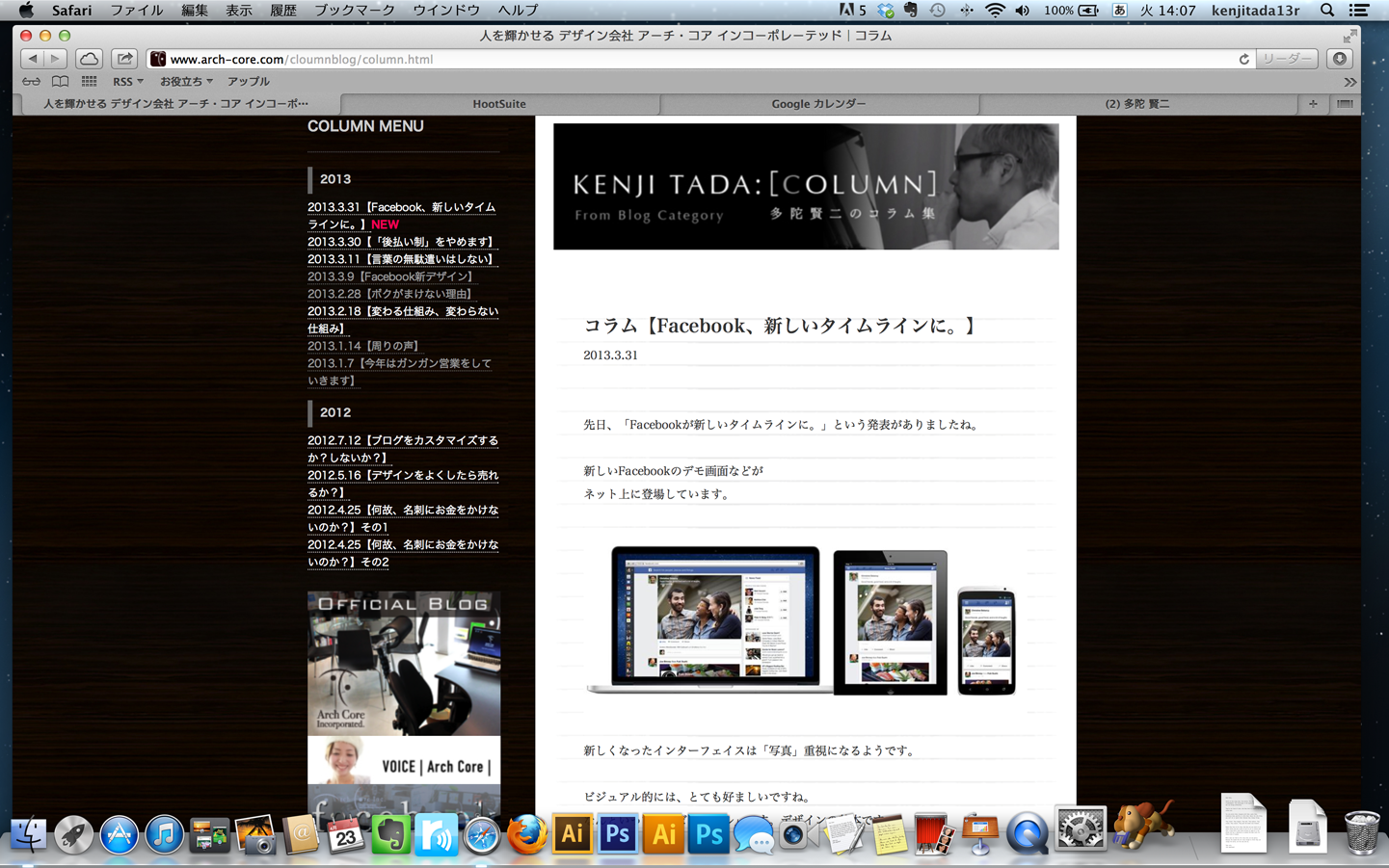
Task: Open 2013.3.30 後払い制 column link
Action: coord(402,242)
